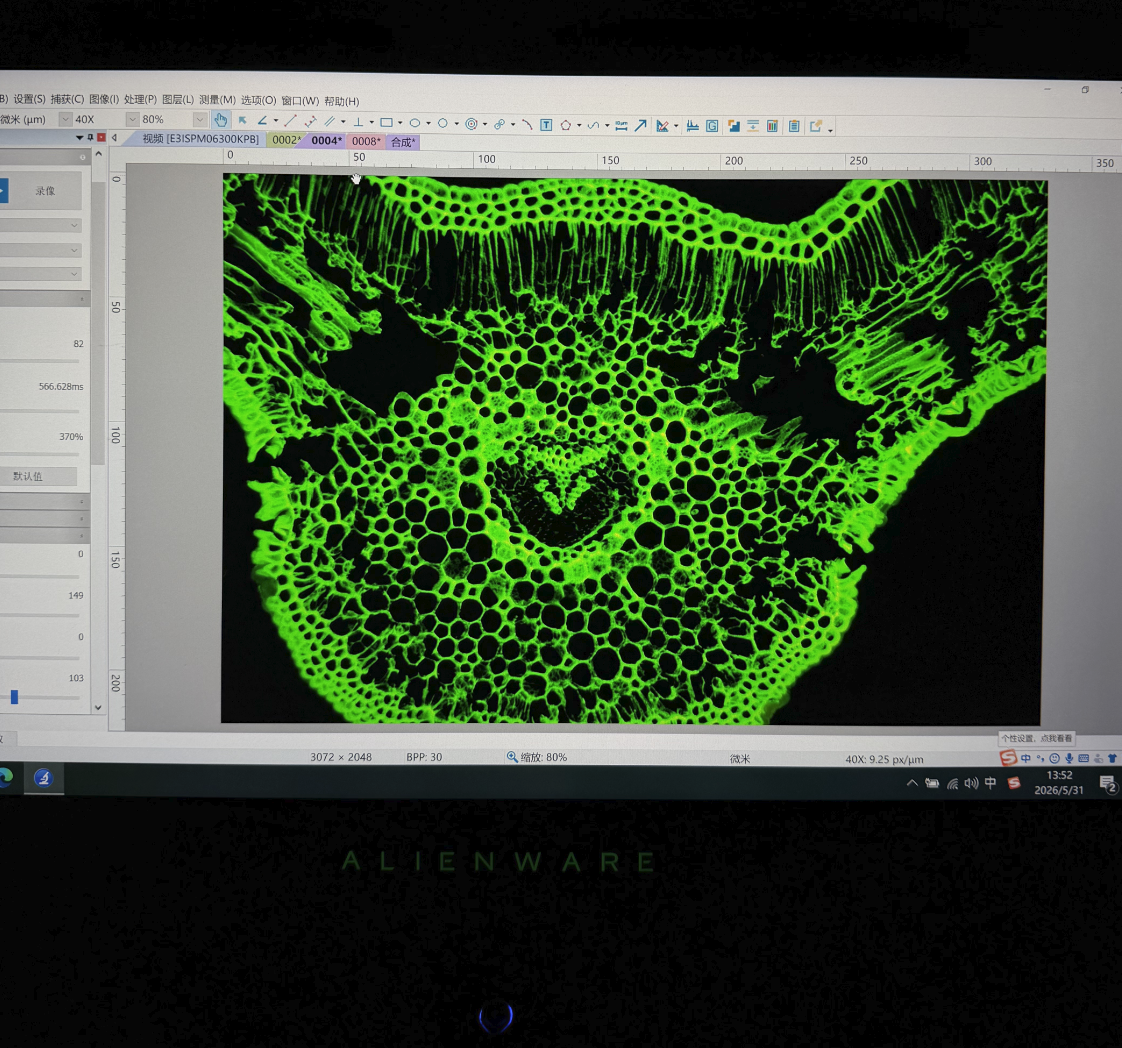Choose the concentric circles annulus tool
This screenshot has height=1048, width=1122.
pos(471,124)
